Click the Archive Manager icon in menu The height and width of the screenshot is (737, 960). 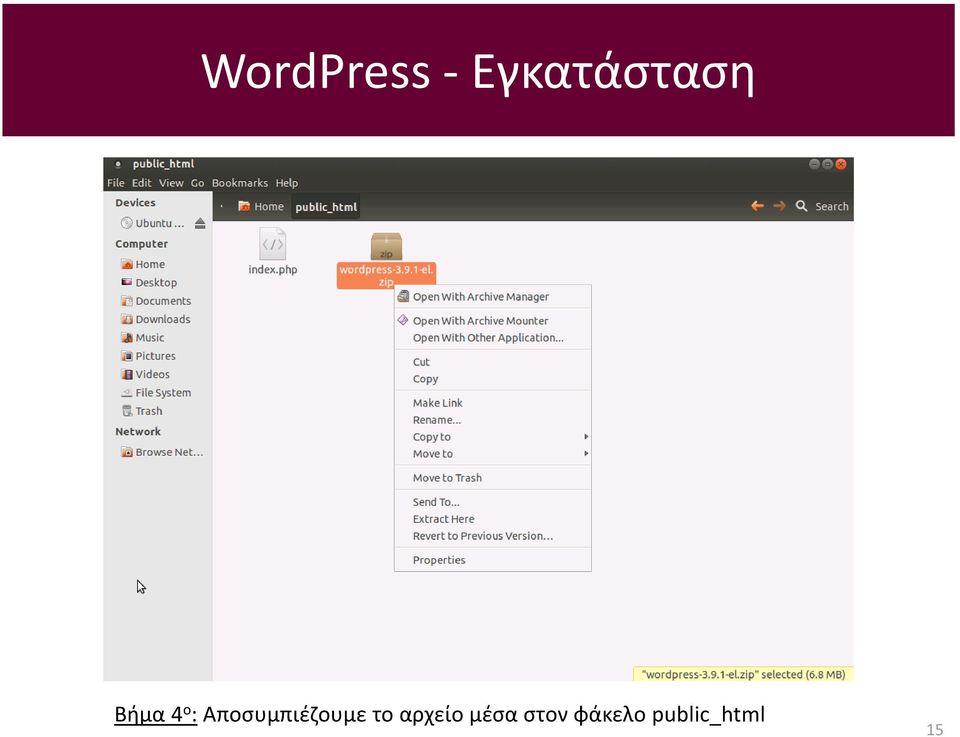403,297
